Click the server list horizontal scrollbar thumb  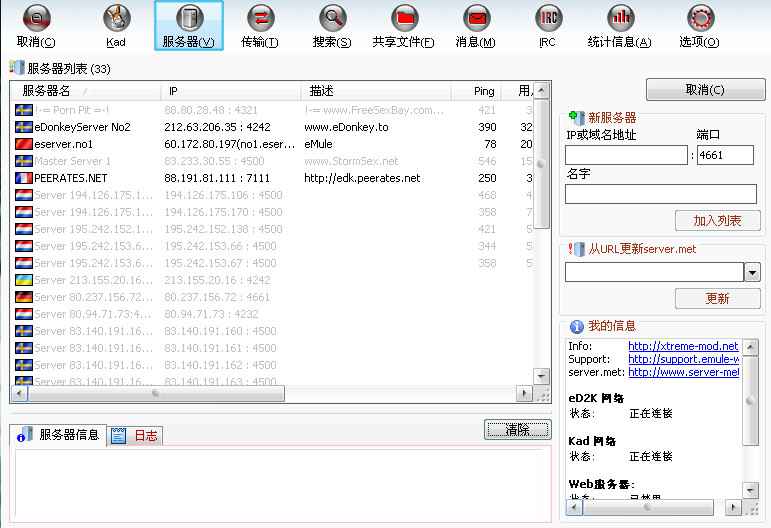[156, 394]
